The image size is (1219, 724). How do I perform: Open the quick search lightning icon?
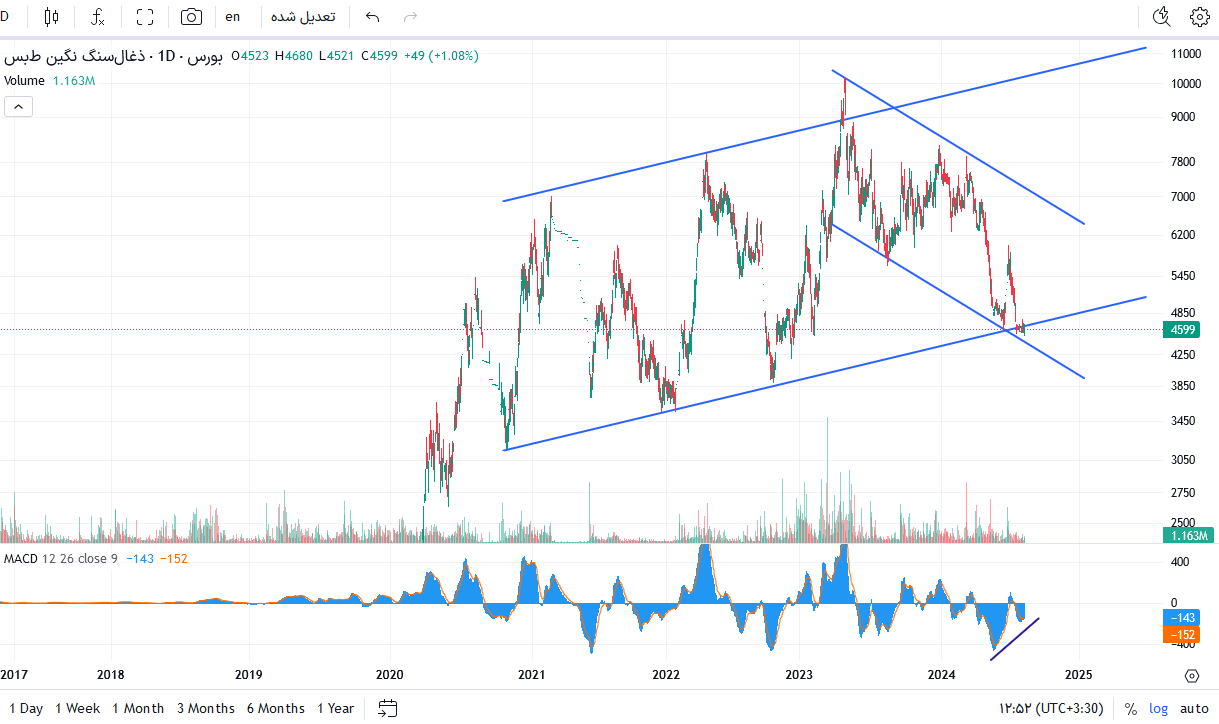coord(1161,17)
